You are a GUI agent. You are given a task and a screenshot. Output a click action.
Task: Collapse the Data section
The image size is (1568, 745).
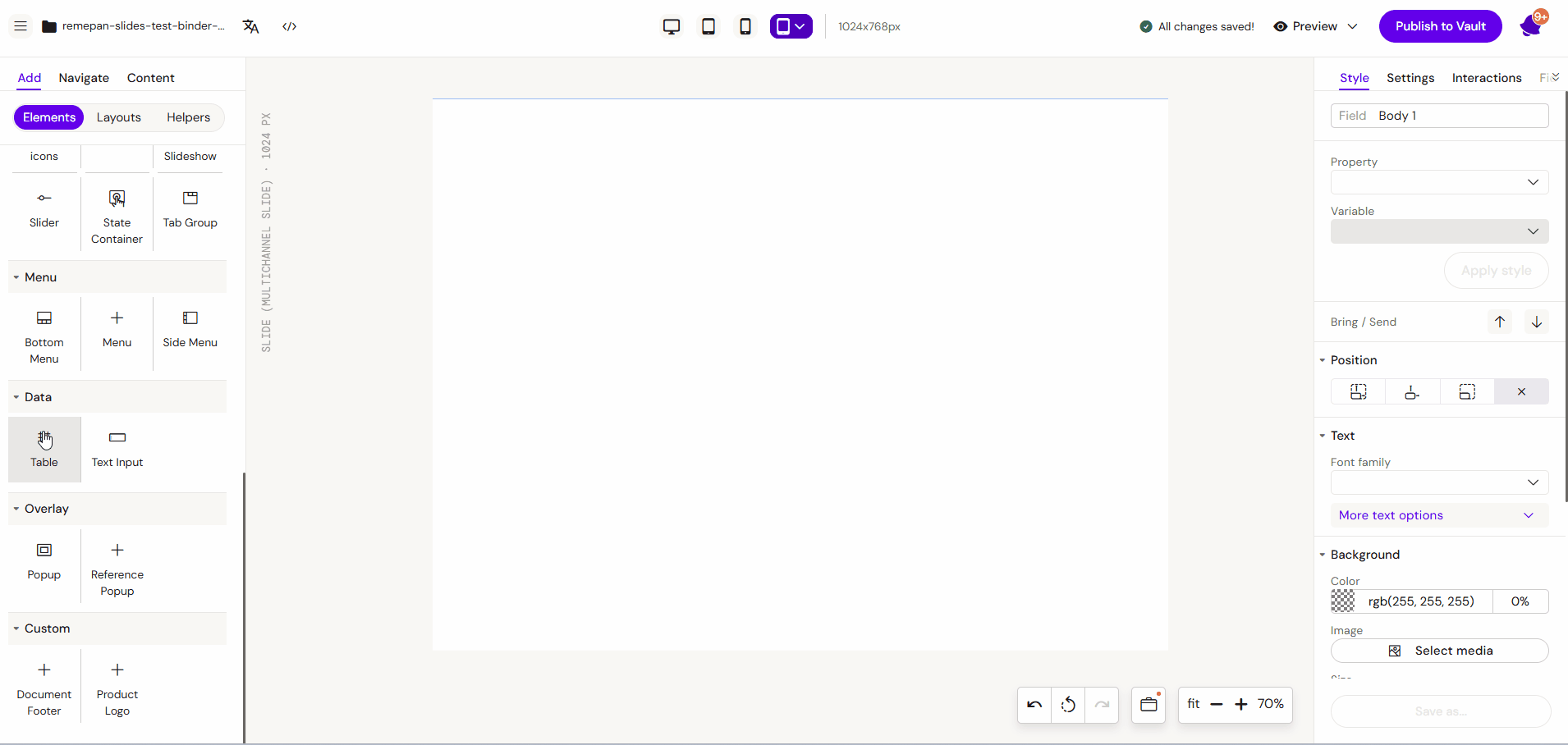pos(117,397)
